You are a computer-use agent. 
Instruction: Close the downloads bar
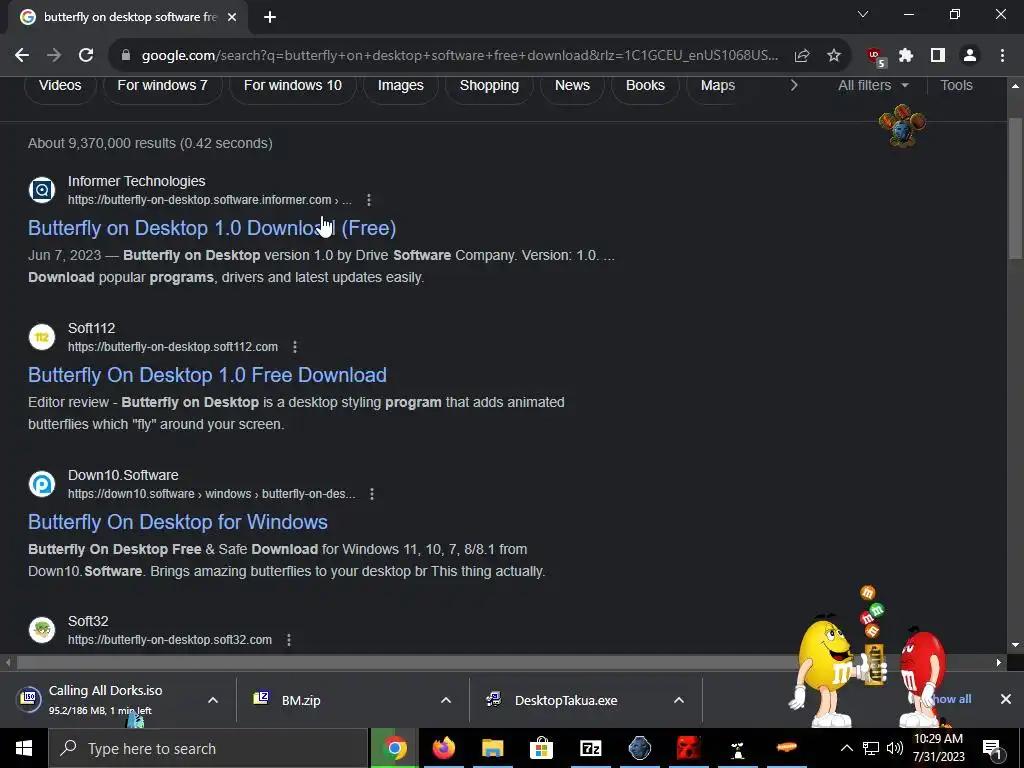[1006, 699]
